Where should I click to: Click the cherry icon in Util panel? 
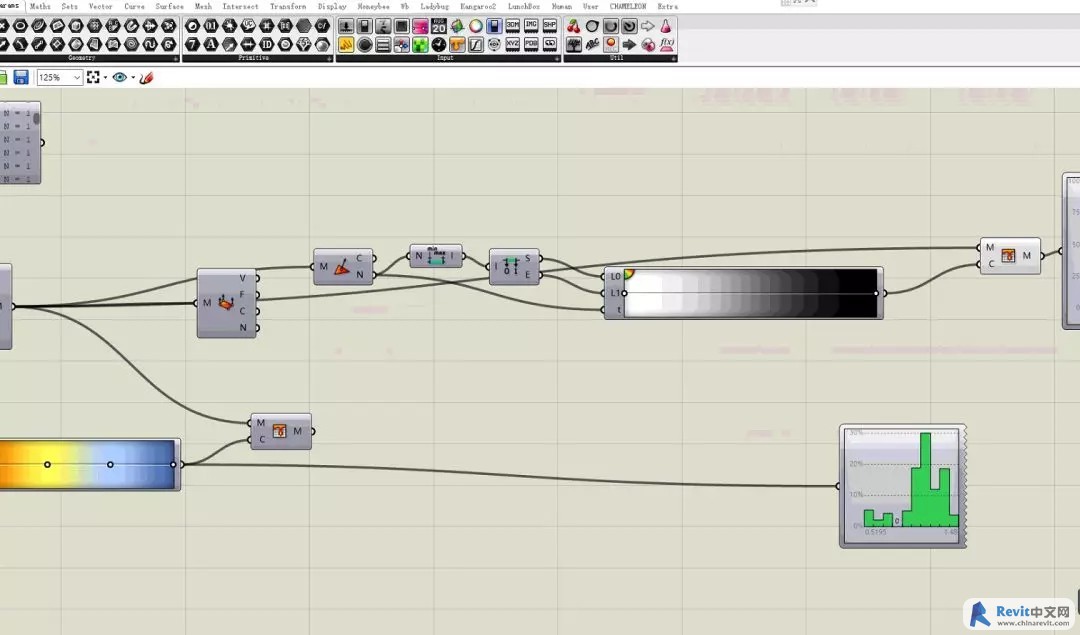(574, 26)
